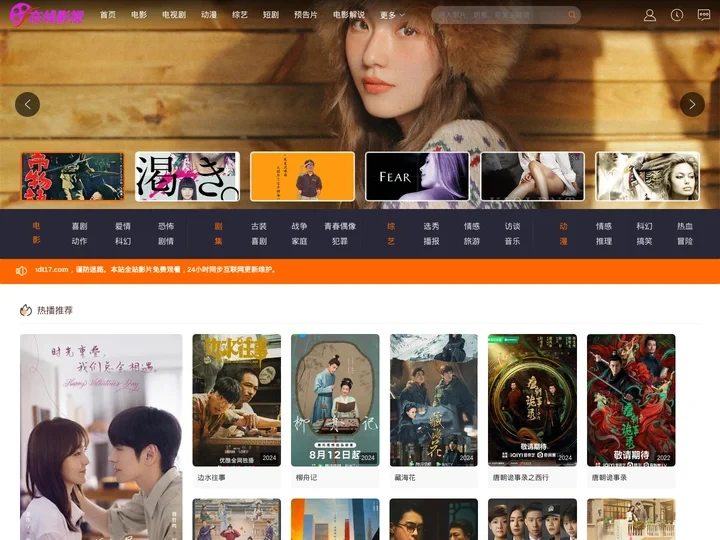This screenshot has height=540, width=720.
Task: Open the watch history clock icon
Action: tap(676, 15)
